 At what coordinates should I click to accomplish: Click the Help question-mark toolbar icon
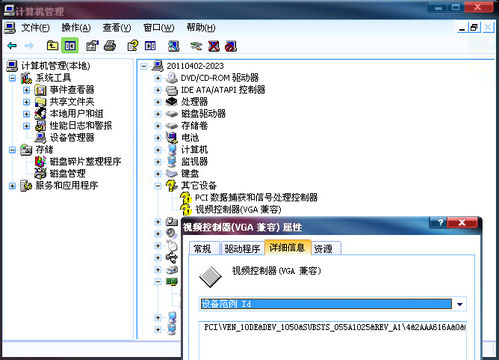tap(133, 46)
